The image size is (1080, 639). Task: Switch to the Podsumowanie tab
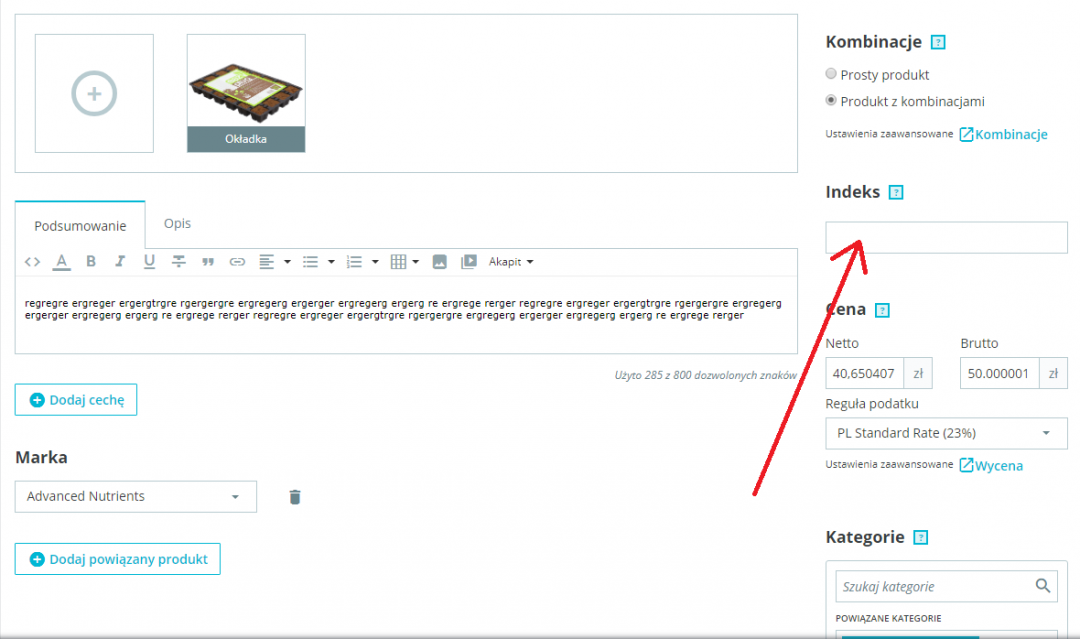pos(80,225)
